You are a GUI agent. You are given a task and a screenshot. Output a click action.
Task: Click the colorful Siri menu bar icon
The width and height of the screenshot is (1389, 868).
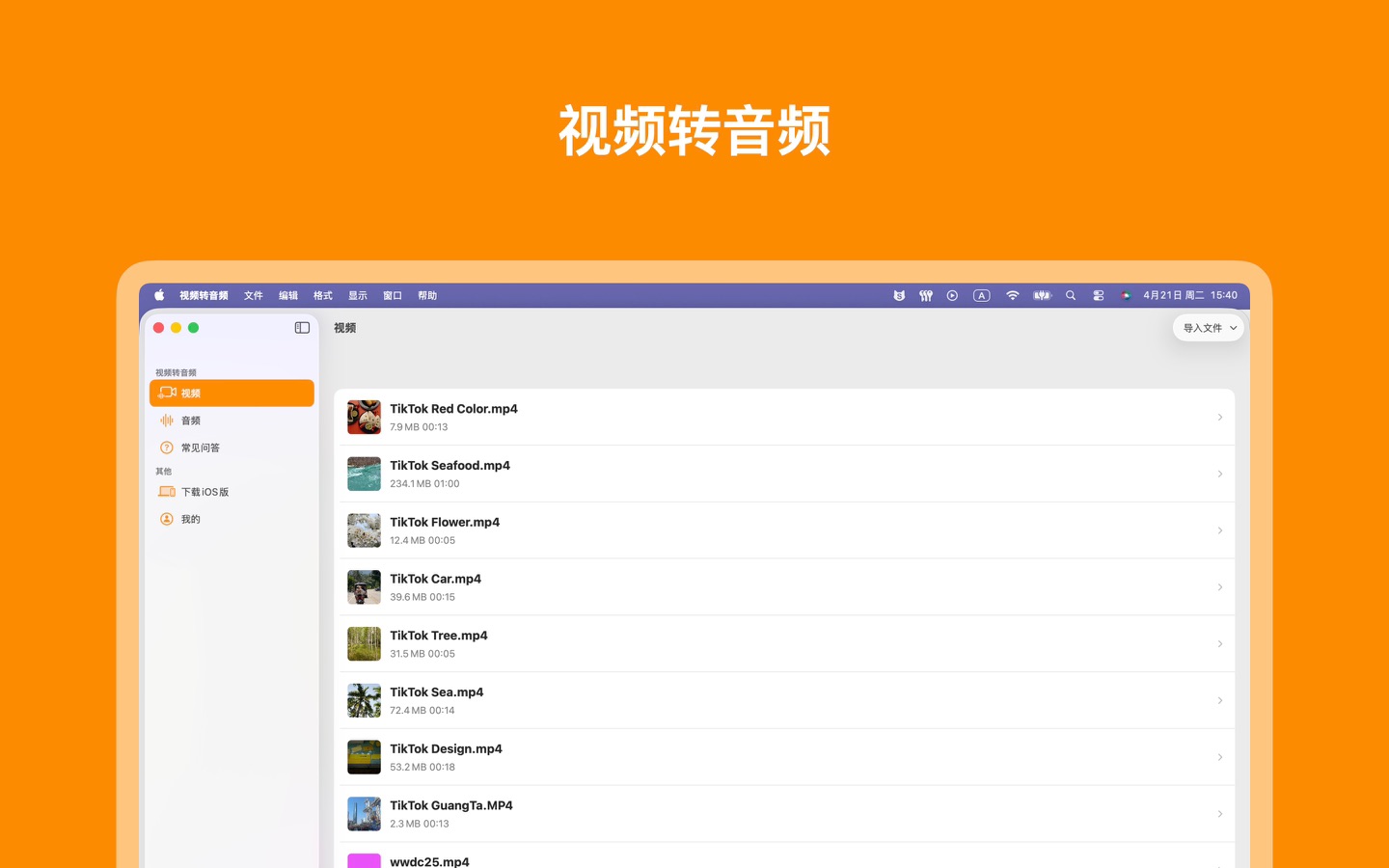point(1126,296)
